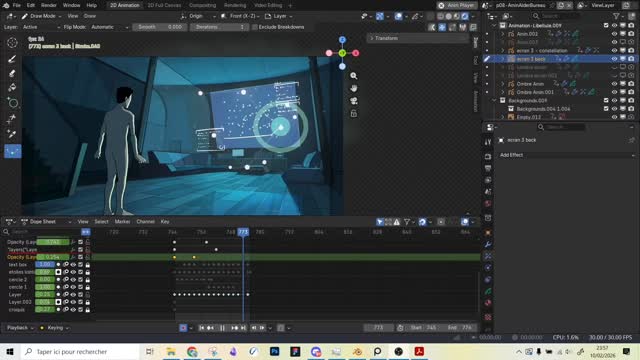The image size is (640, 360).
Task: Toggle the camera view icon
Action: tap(353, 101)
